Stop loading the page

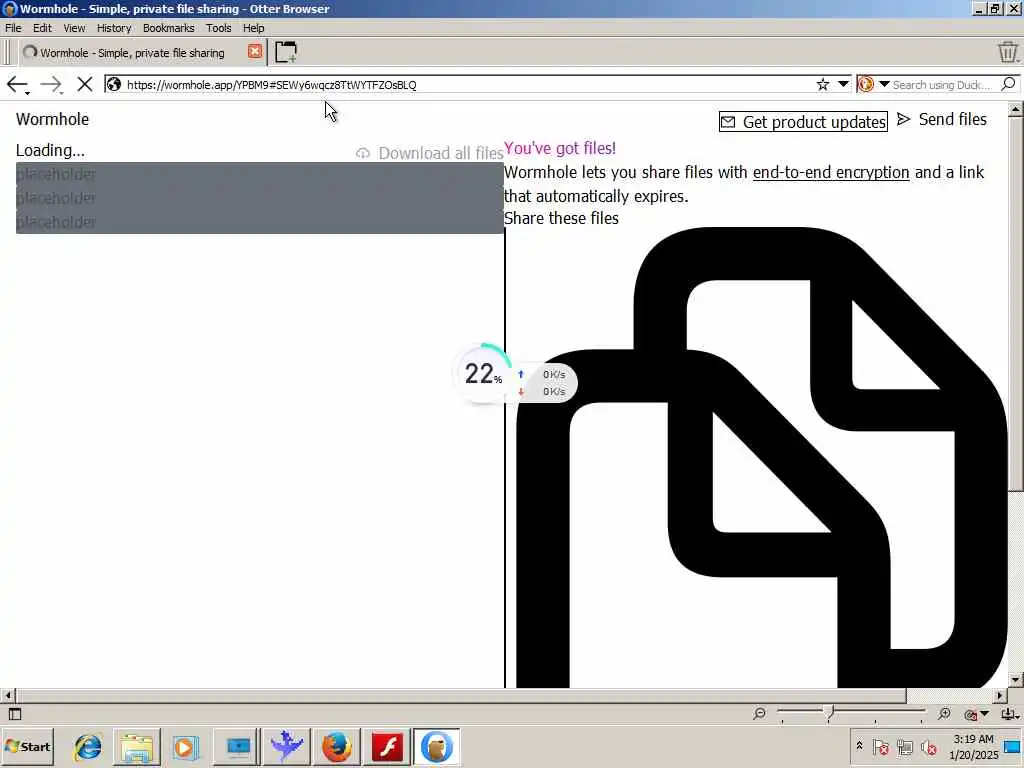click(x=84, y=84)
